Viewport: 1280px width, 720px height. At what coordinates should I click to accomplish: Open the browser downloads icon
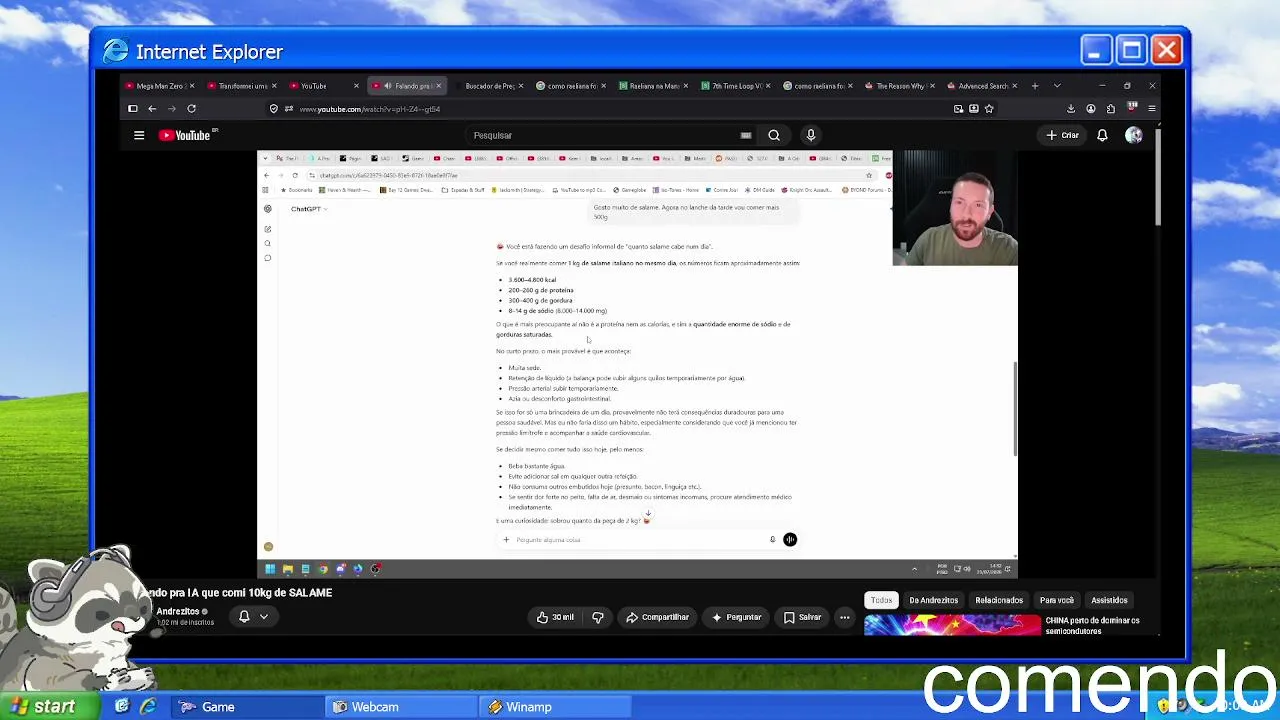(1071, 108)
